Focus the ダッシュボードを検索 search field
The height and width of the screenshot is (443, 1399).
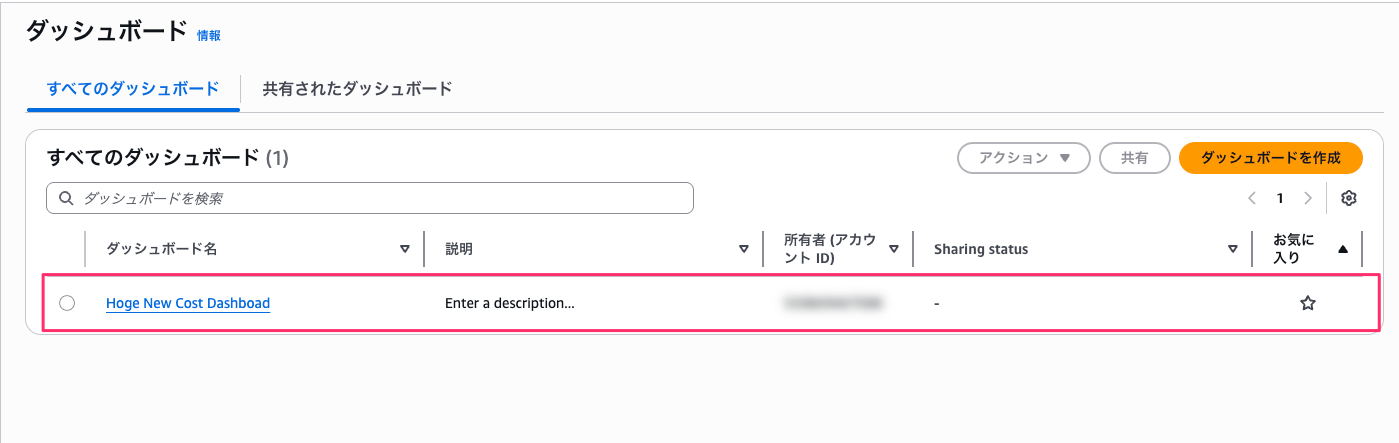(370, 198)
